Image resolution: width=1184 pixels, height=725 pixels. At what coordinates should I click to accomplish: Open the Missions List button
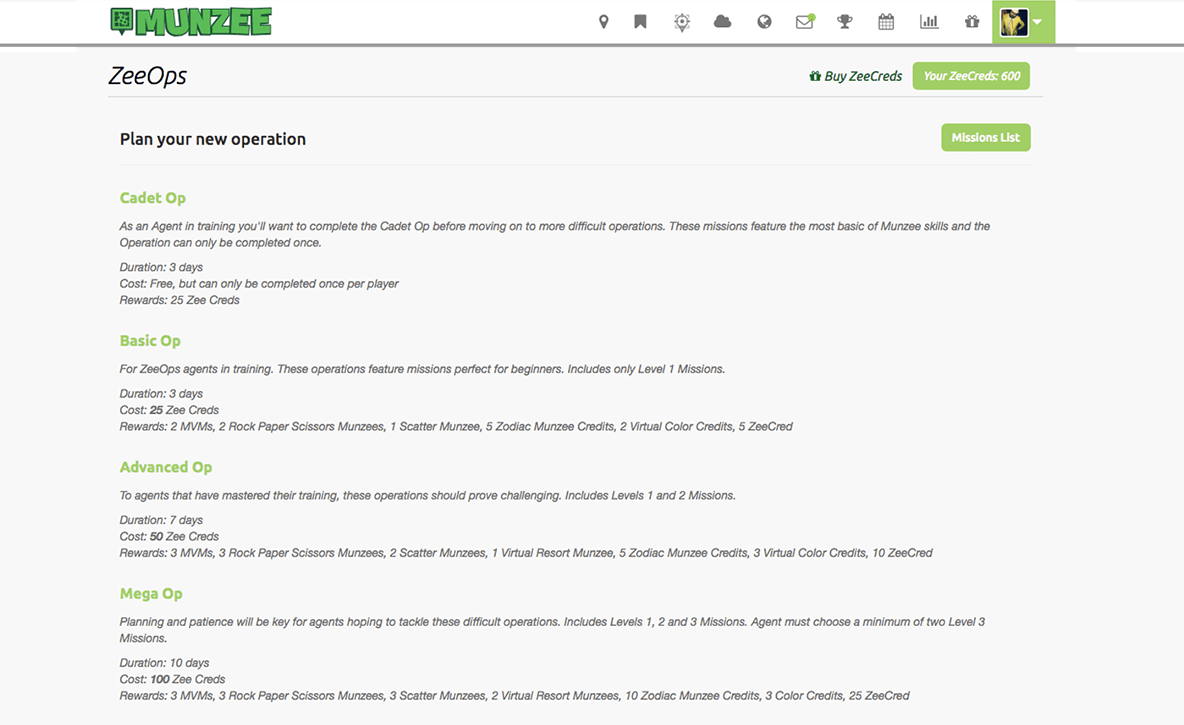click(x=985, y=137)
